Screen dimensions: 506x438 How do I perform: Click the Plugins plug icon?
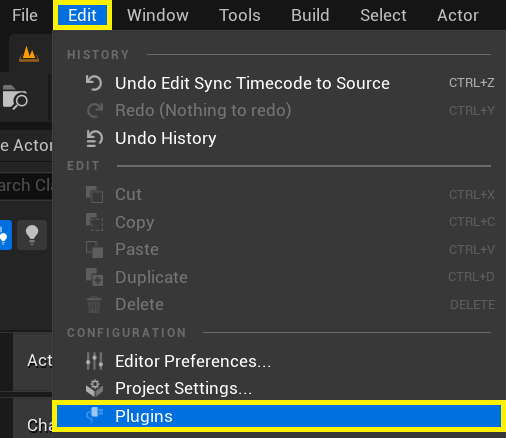95,415
